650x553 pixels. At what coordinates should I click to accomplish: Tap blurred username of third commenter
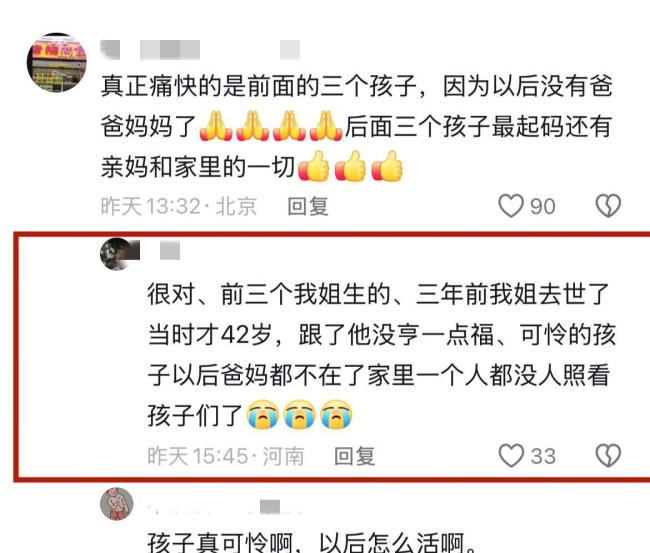(220, 507)
